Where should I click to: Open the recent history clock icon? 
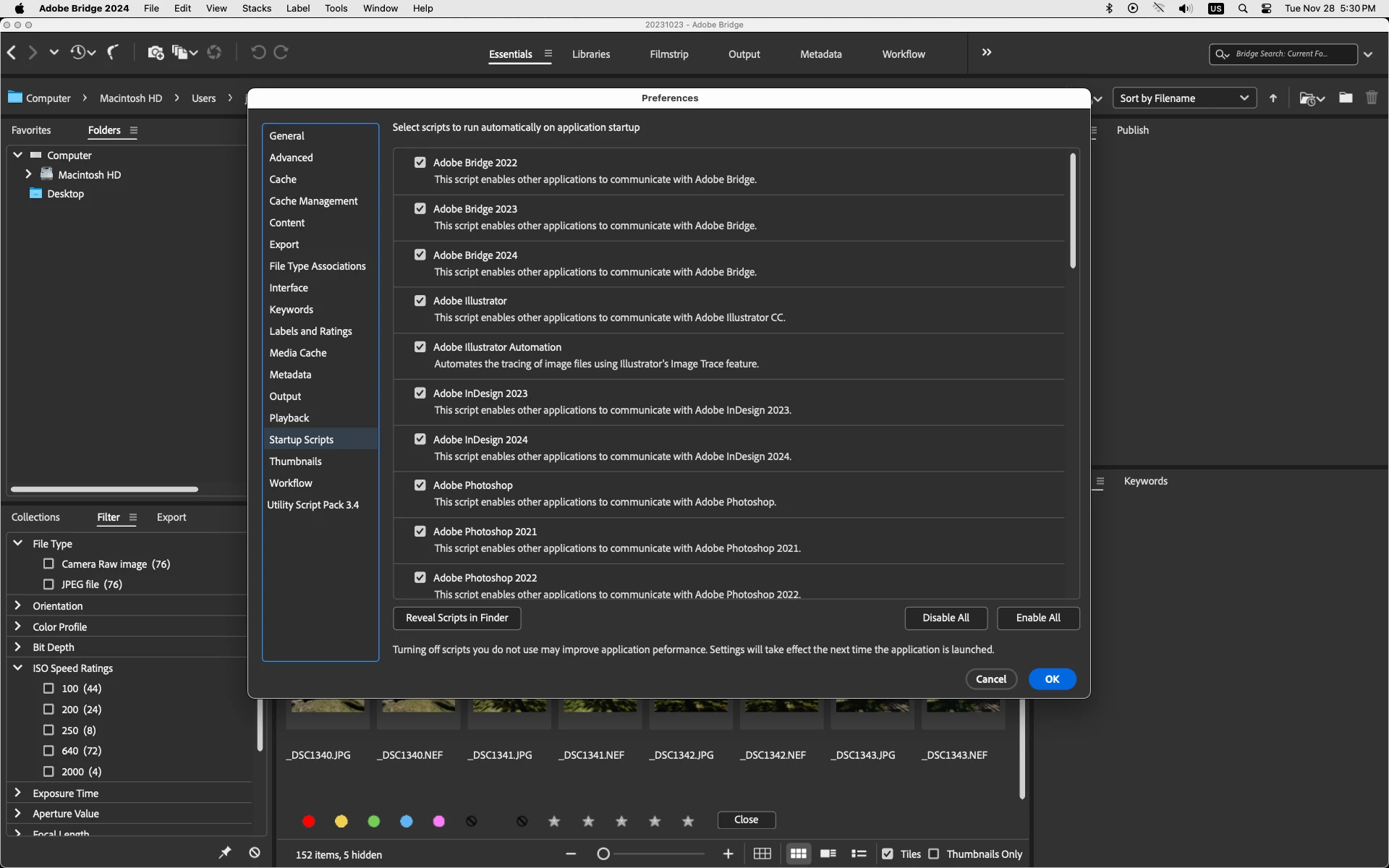pos(78,52)
